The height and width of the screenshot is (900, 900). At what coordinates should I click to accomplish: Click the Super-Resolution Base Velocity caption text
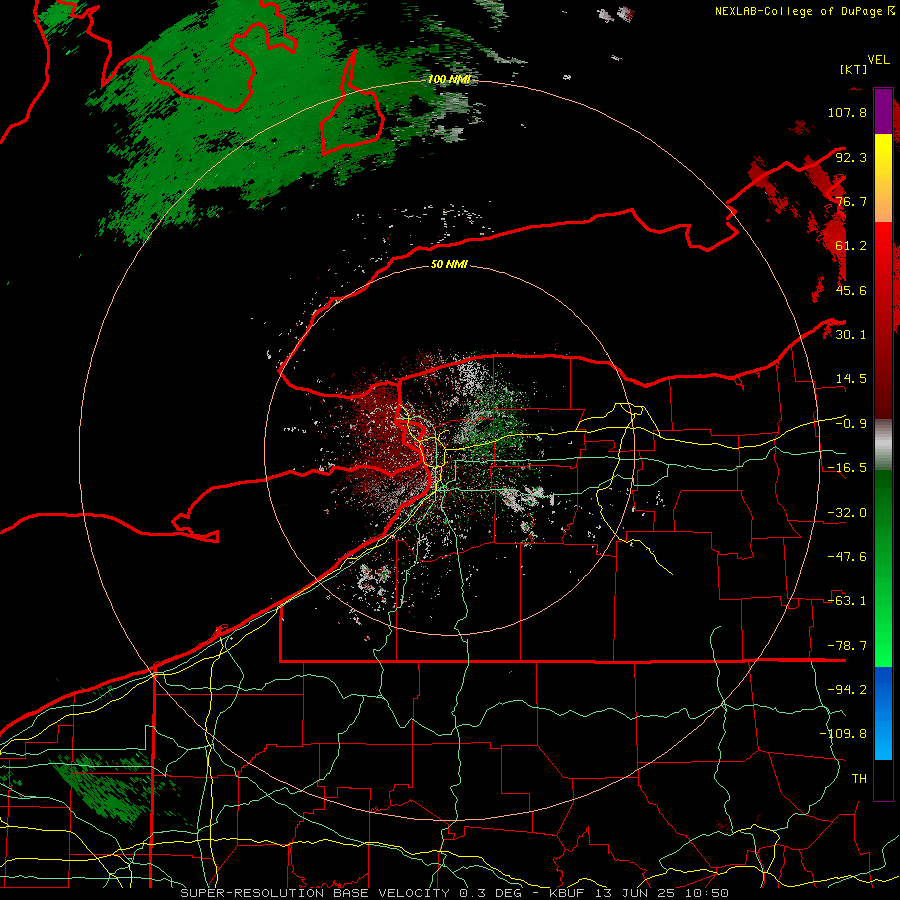(x=455, y=893)
